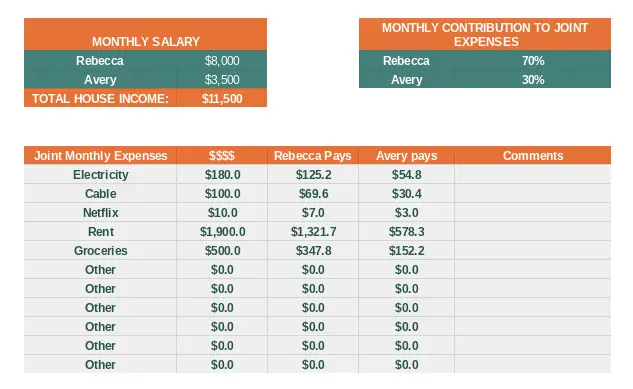Select the Cable expense label cell
This screenshot has width=633, height=389.
[x=100, y=193]
